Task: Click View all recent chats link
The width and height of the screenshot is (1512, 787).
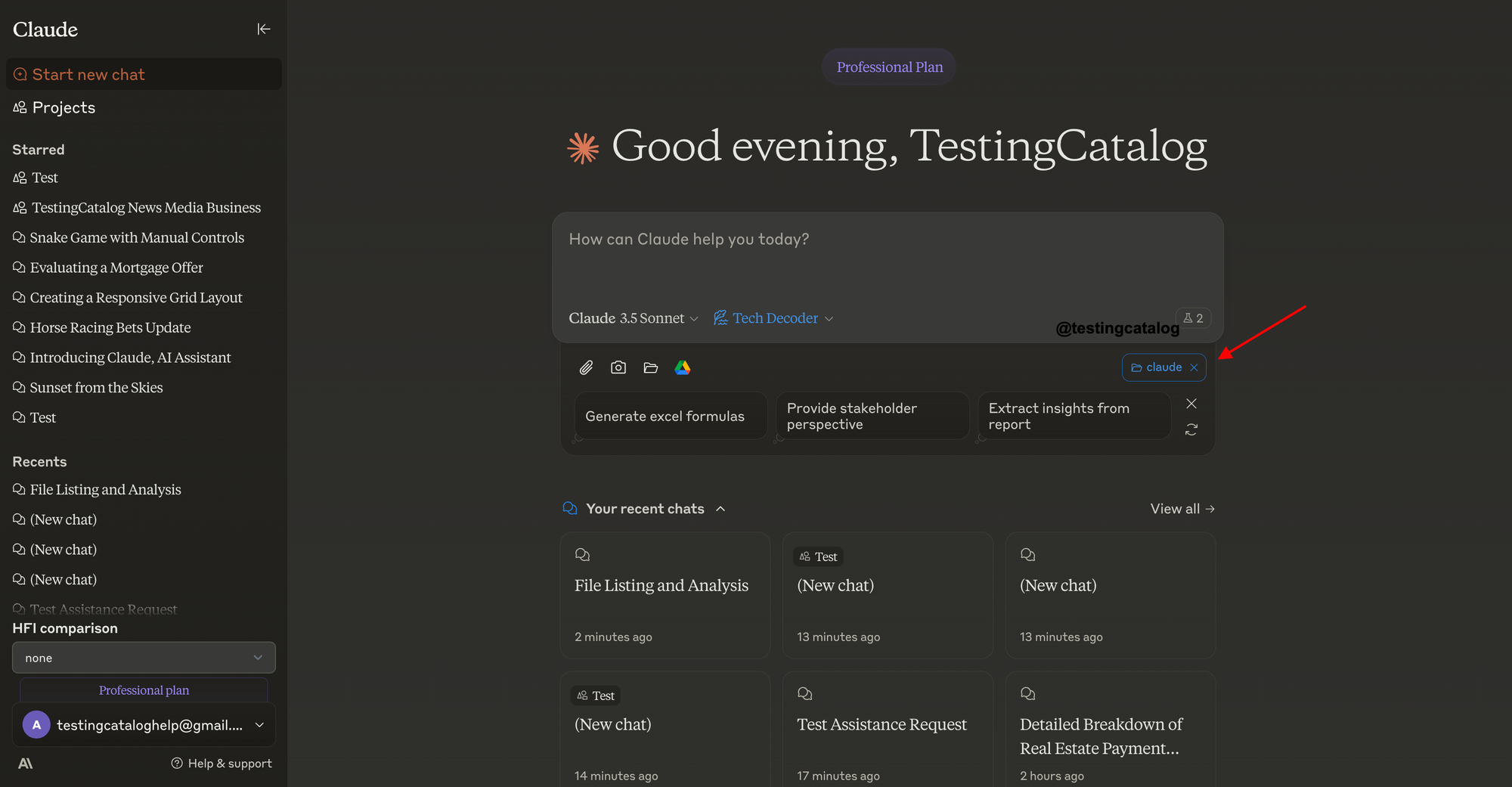Action: pos(1182,509)
